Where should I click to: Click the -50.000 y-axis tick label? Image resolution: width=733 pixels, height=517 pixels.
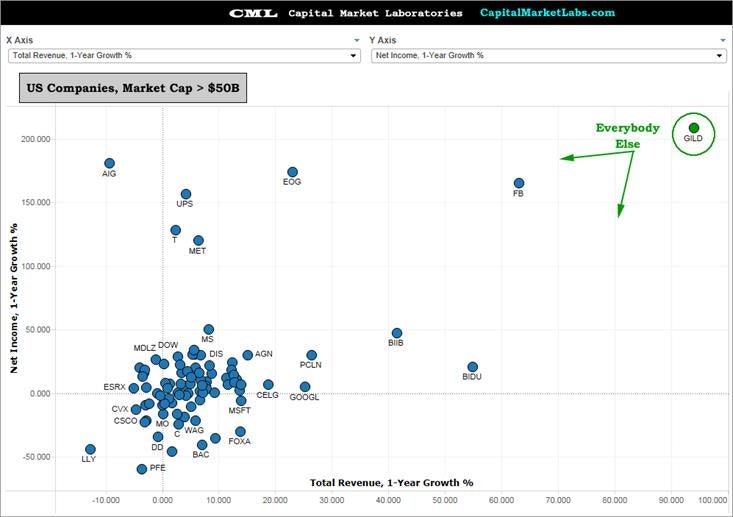[x=36, y=457]
